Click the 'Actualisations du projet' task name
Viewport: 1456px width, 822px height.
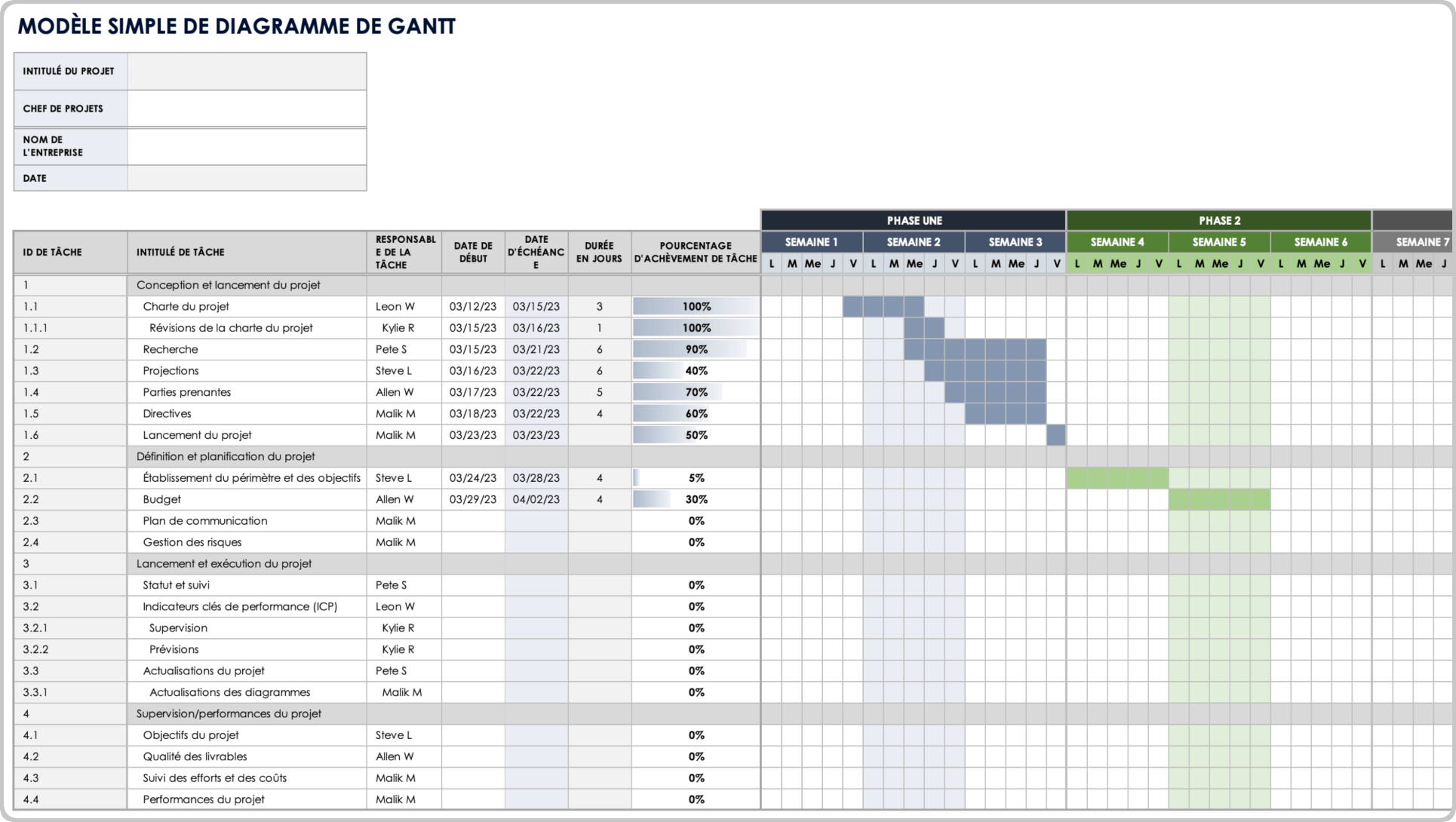point(204,671)
